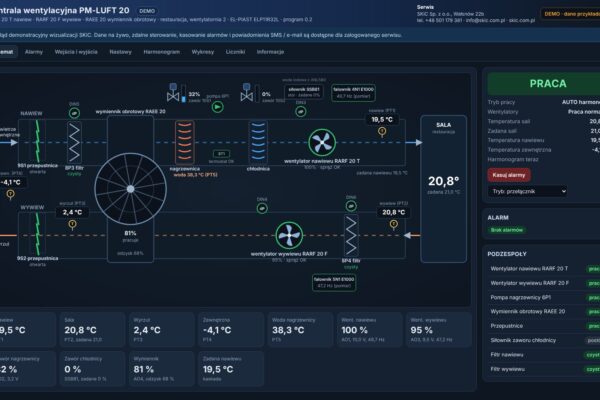Click the supply fan RARF 20 T icon
Screen dimensions: 600x400
tap(322, 142)
